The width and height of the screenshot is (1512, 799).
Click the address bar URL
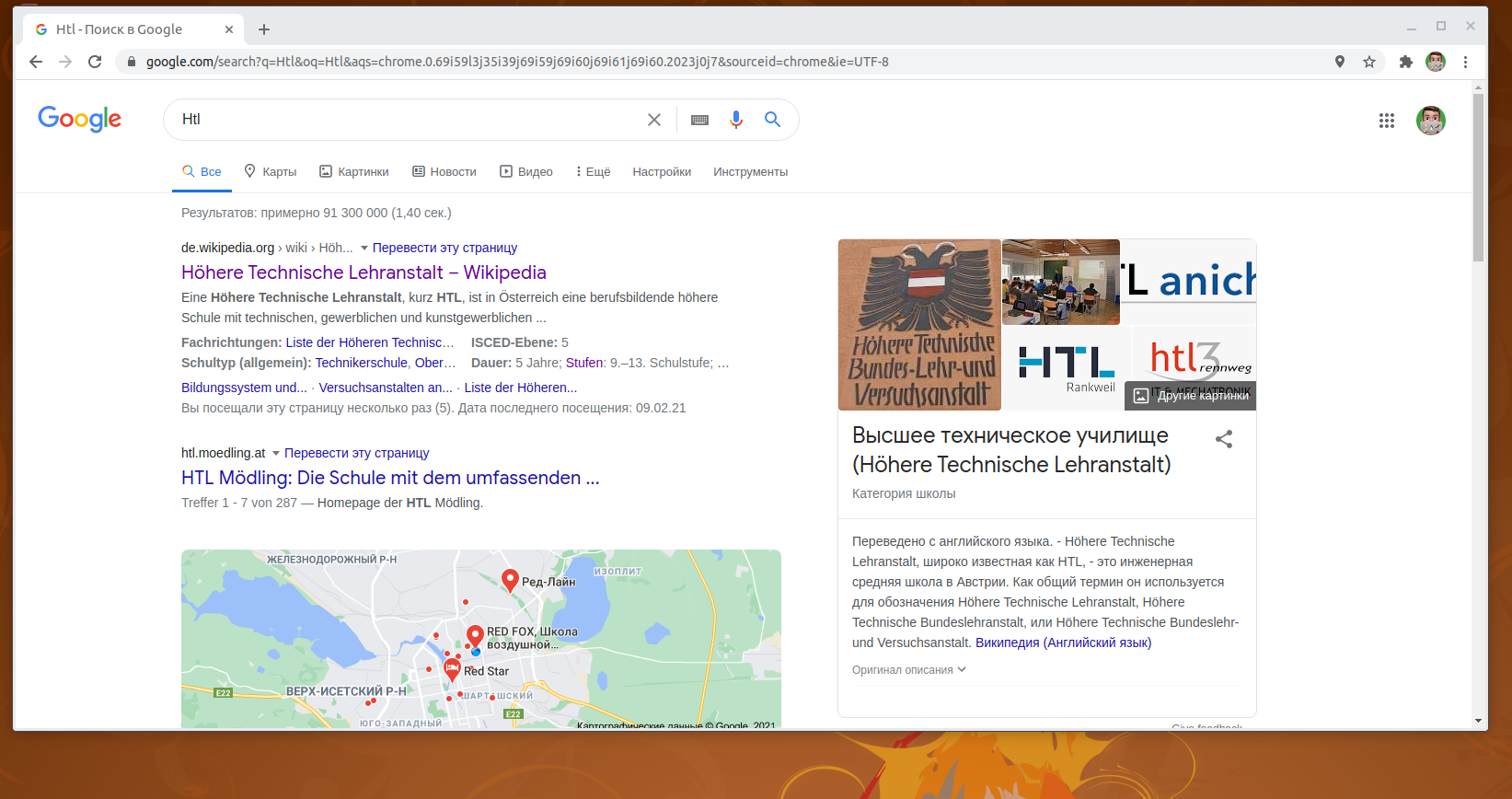pyautogui.click(x=517, y=62)
